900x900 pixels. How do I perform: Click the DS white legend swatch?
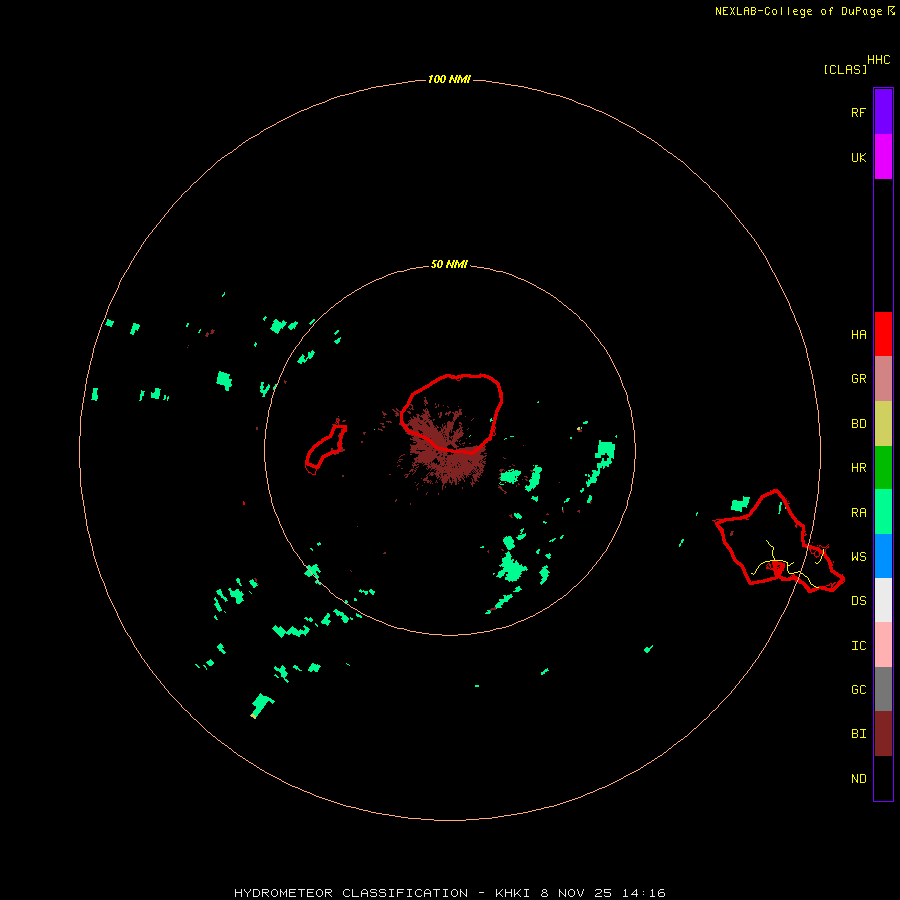[x=883, y=600]
